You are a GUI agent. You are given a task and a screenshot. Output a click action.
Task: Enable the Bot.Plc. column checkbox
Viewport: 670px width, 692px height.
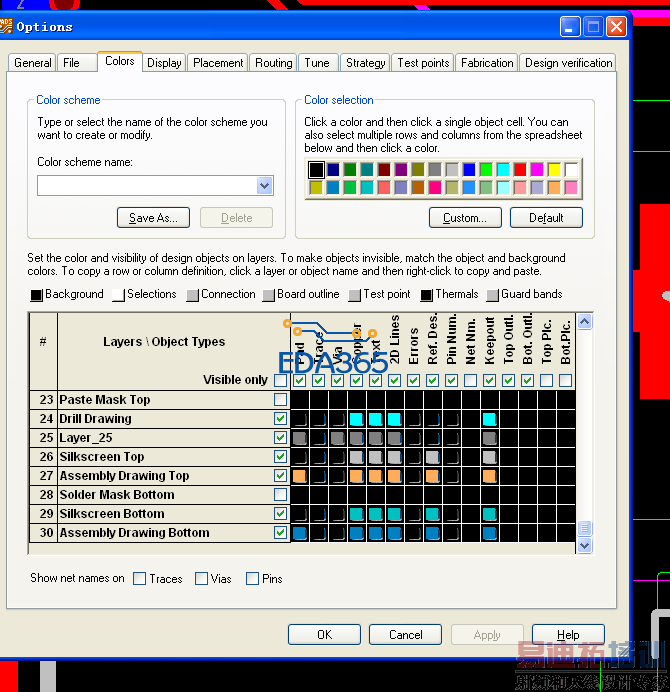(x=565, y=380)
